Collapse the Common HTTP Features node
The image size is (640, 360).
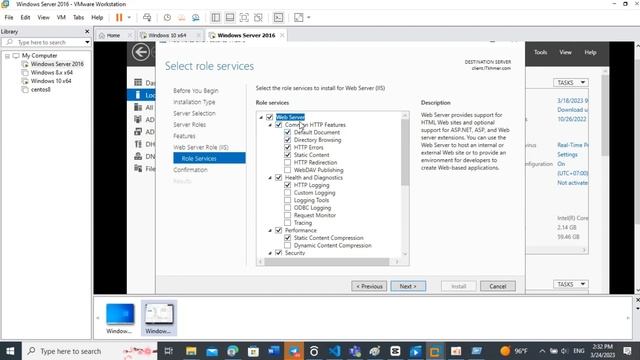(270, 125)
